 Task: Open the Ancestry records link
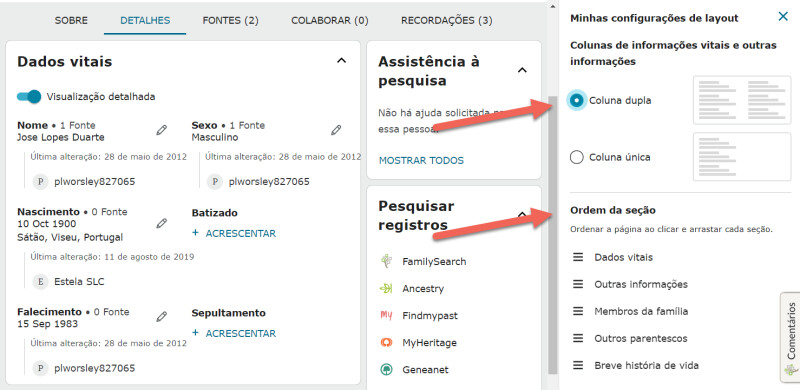(x=423, y=288)
